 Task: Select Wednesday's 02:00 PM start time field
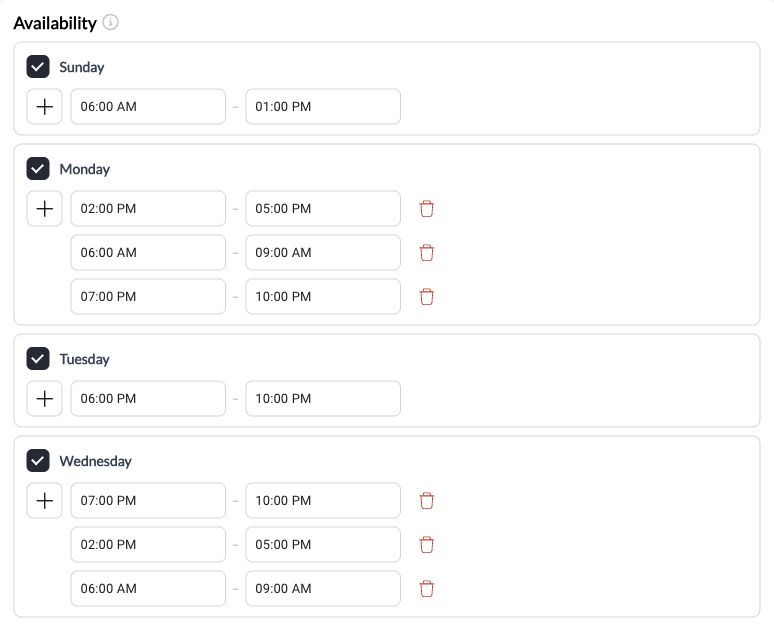click(x=148, y=545)
